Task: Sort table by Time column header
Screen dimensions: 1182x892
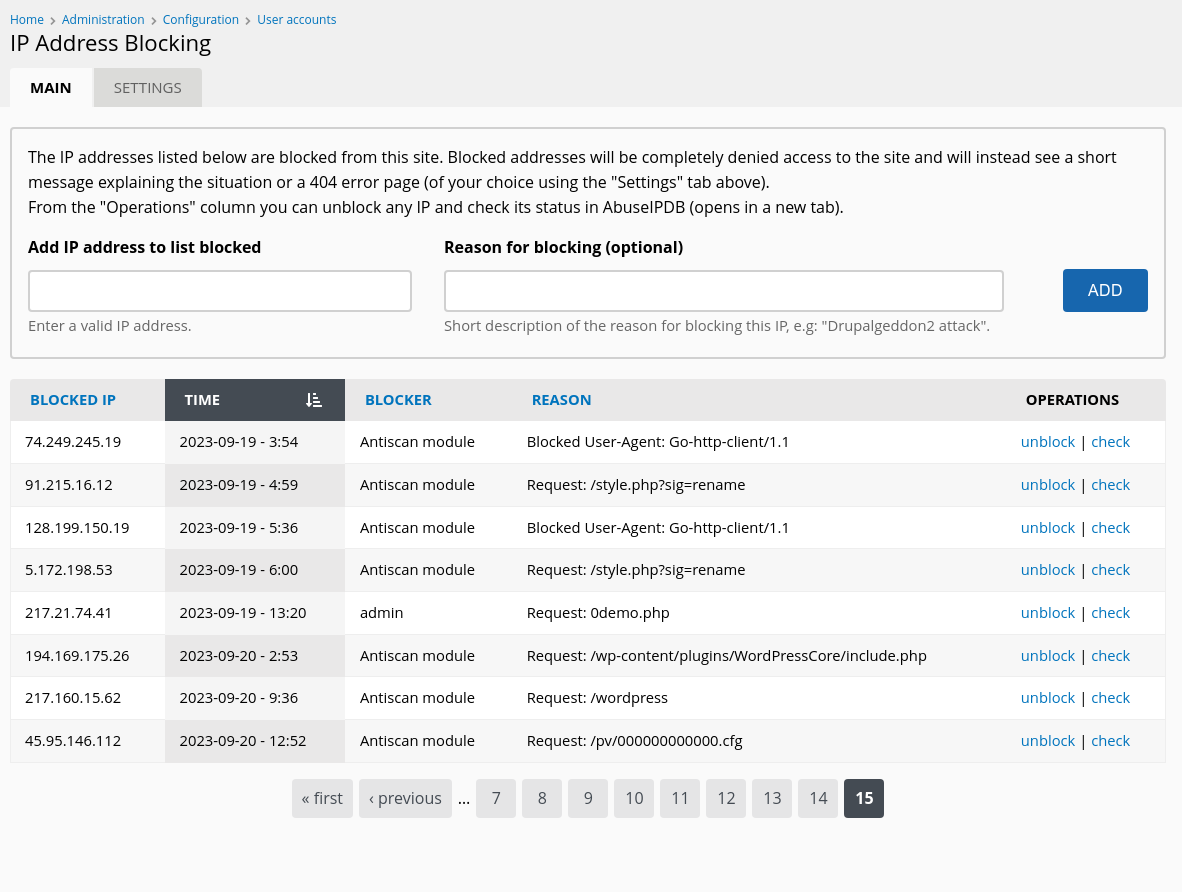Action: click(x=255, y=400)
